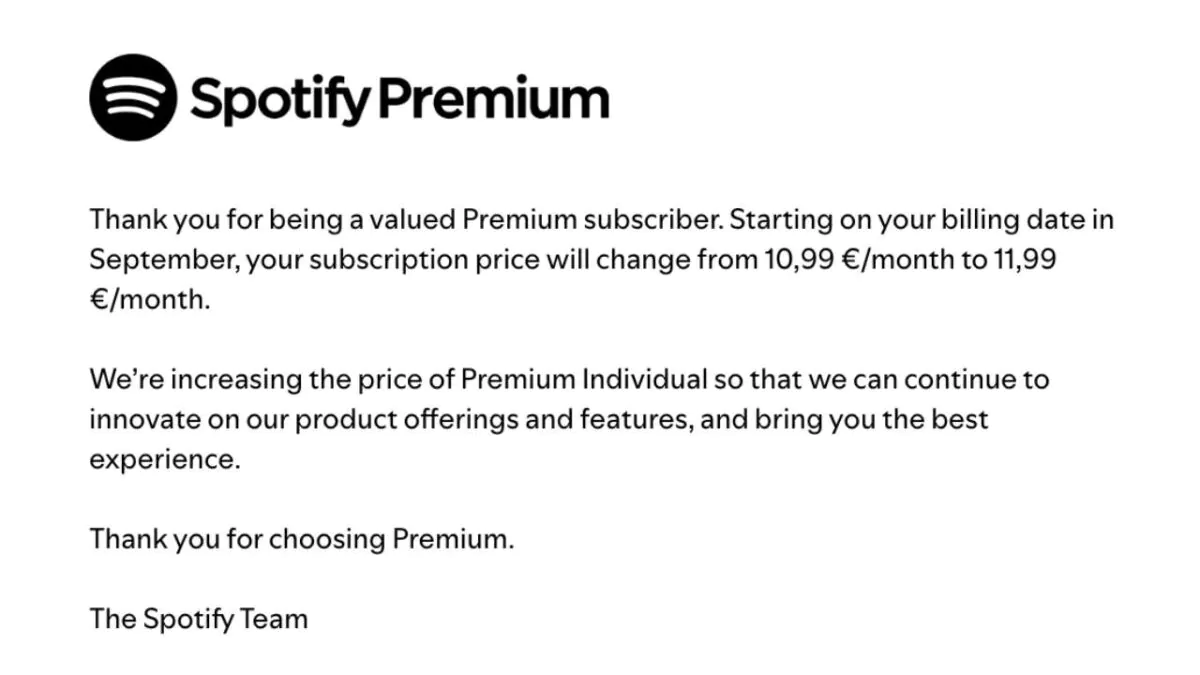Click "€/month." ending the first paragraph
The height and width of the screenshot is (675, 1200).
point(150,300)
